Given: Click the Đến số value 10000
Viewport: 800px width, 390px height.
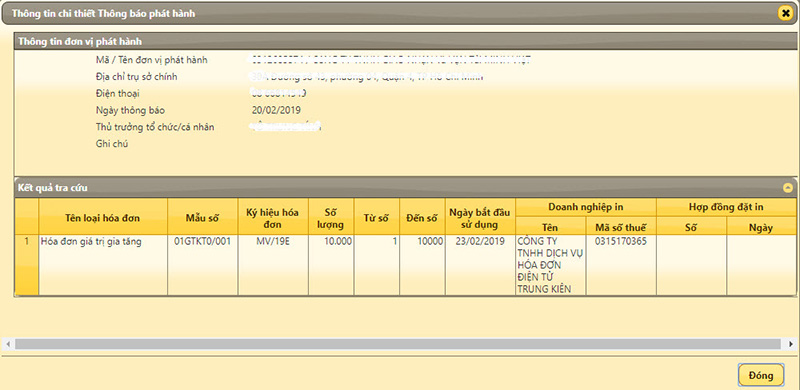Looking at the screenshot, I should pos(422,265).
